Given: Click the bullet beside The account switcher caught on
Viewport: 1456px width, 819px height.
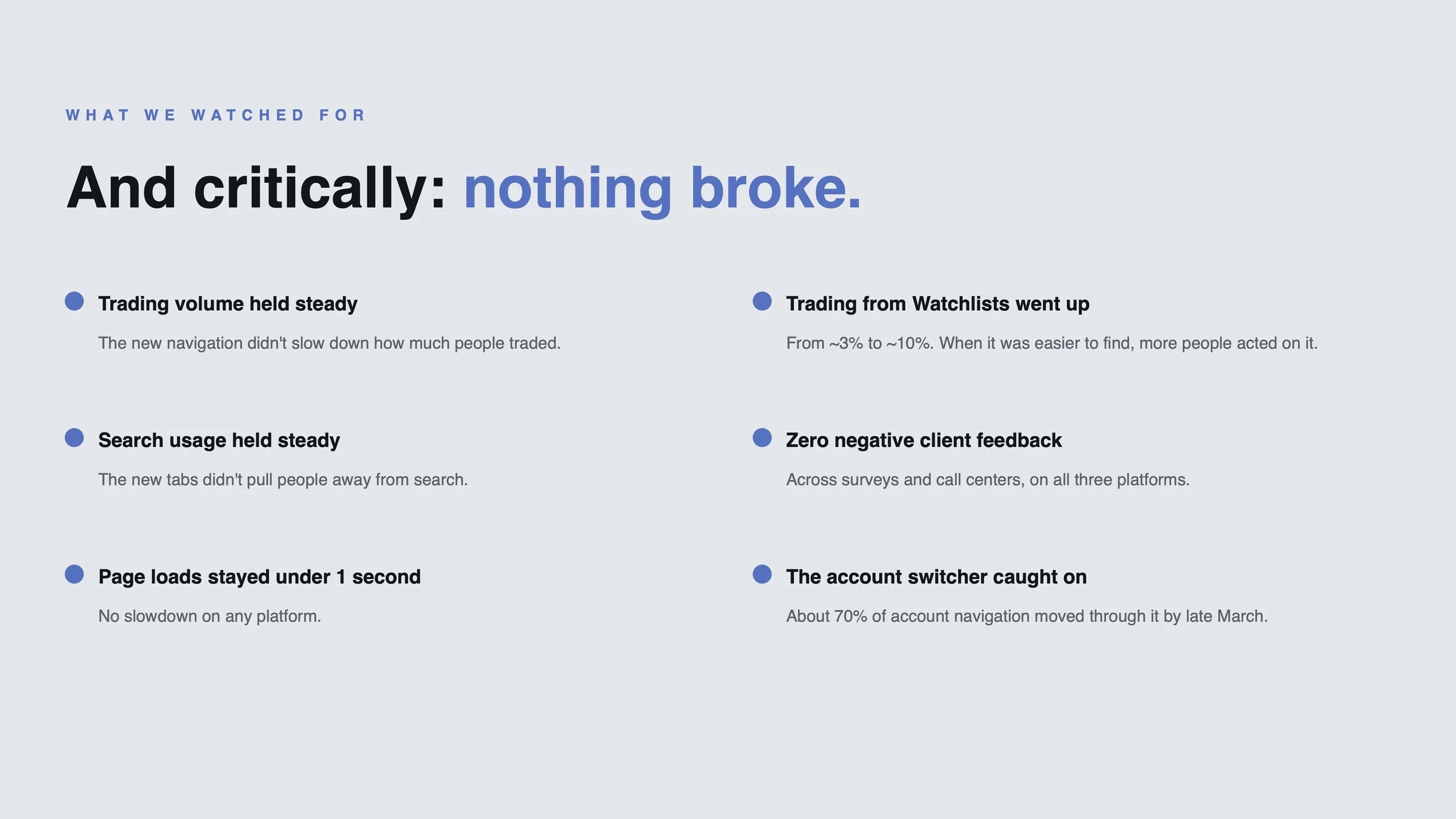Looking at the screenshot, I should [x=762, y=574].
